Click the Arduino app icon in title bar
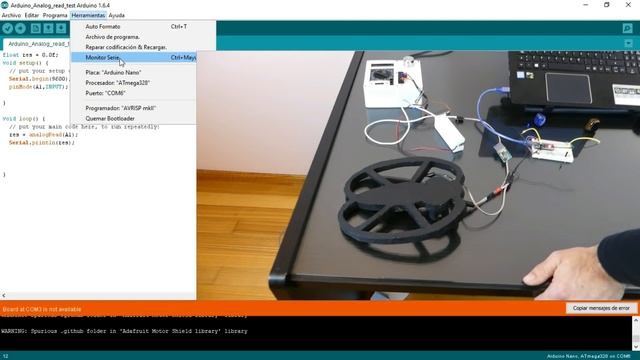Screen dimensions: 640x360 point(4,5)
